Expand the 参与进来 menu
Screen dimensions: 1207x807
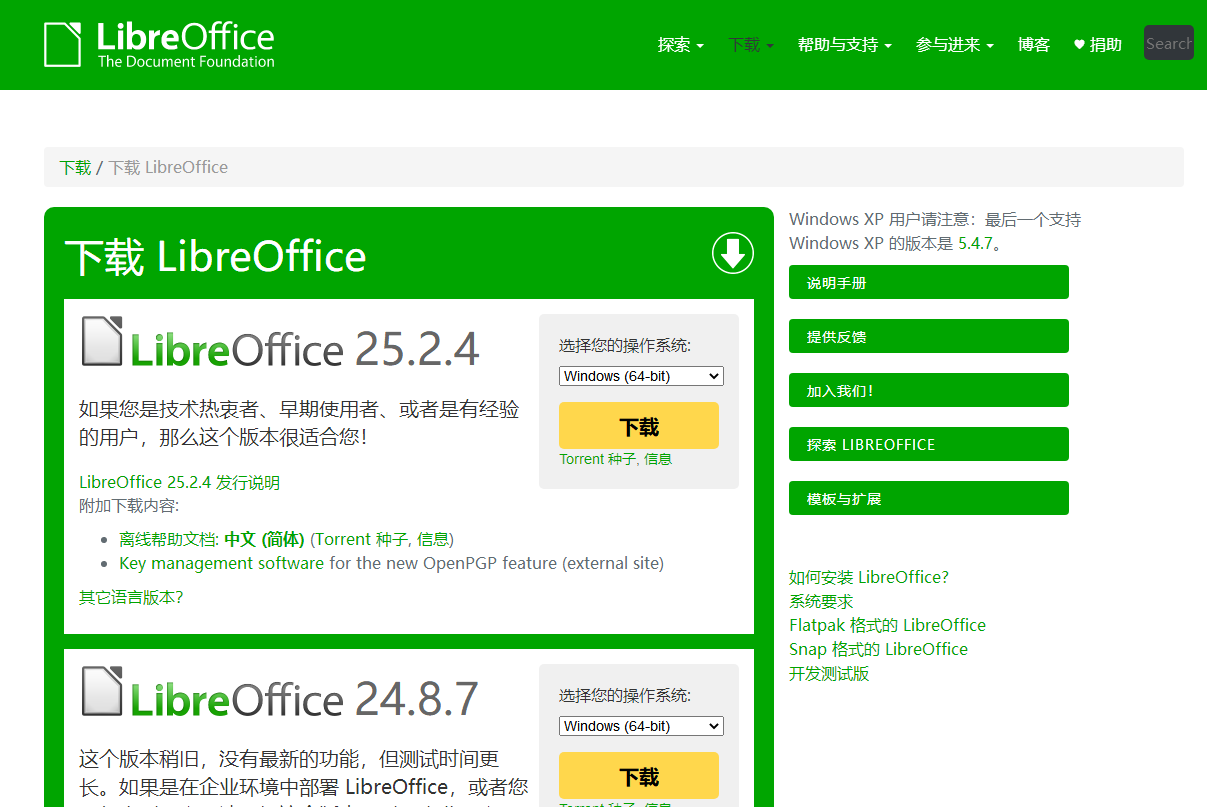click(955, 45)
